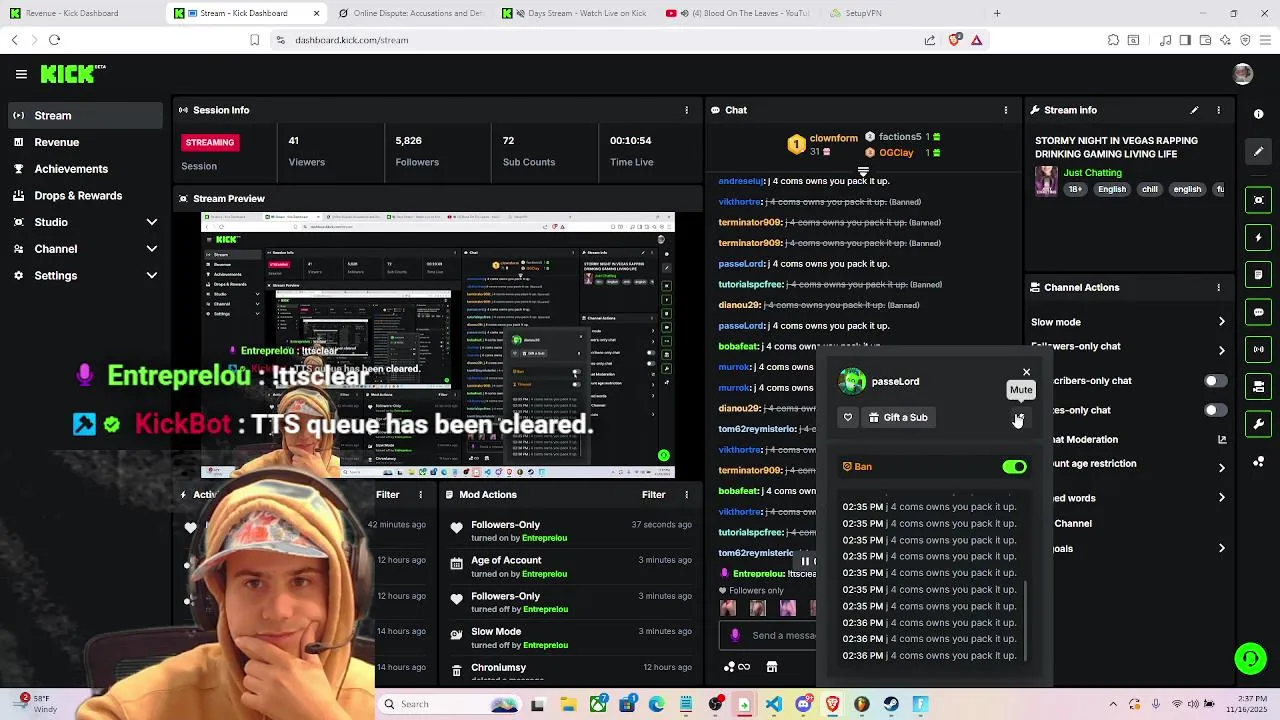Edit stream info with the pencil icon
Image resolution: width=1280 pixels, height=720 pixels.
1194,110
